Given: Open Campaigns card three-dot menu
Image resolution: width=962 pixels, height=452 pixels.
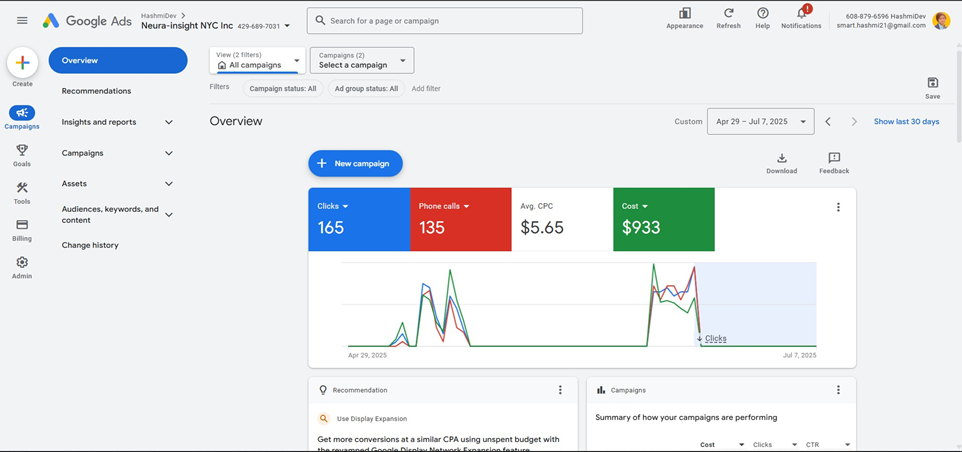Looking at the screenshot, I should click(x=838, y=390).
